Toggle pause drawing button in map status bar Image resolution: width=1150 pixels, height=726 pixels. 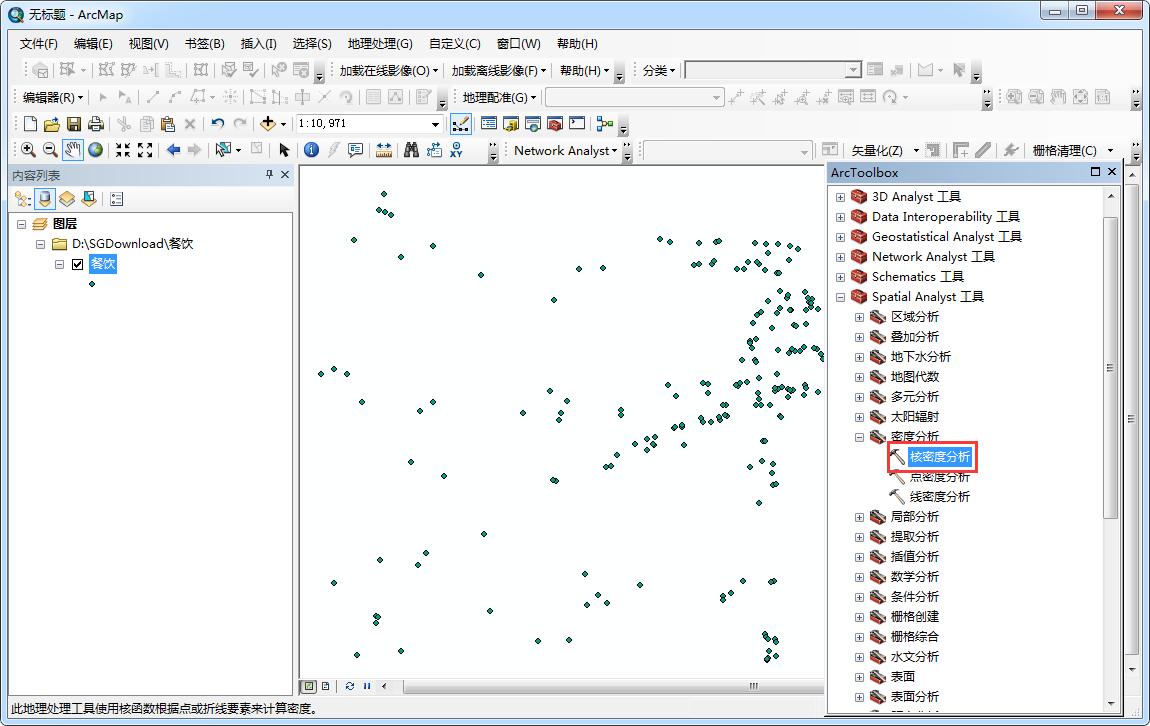click(365, 686)
